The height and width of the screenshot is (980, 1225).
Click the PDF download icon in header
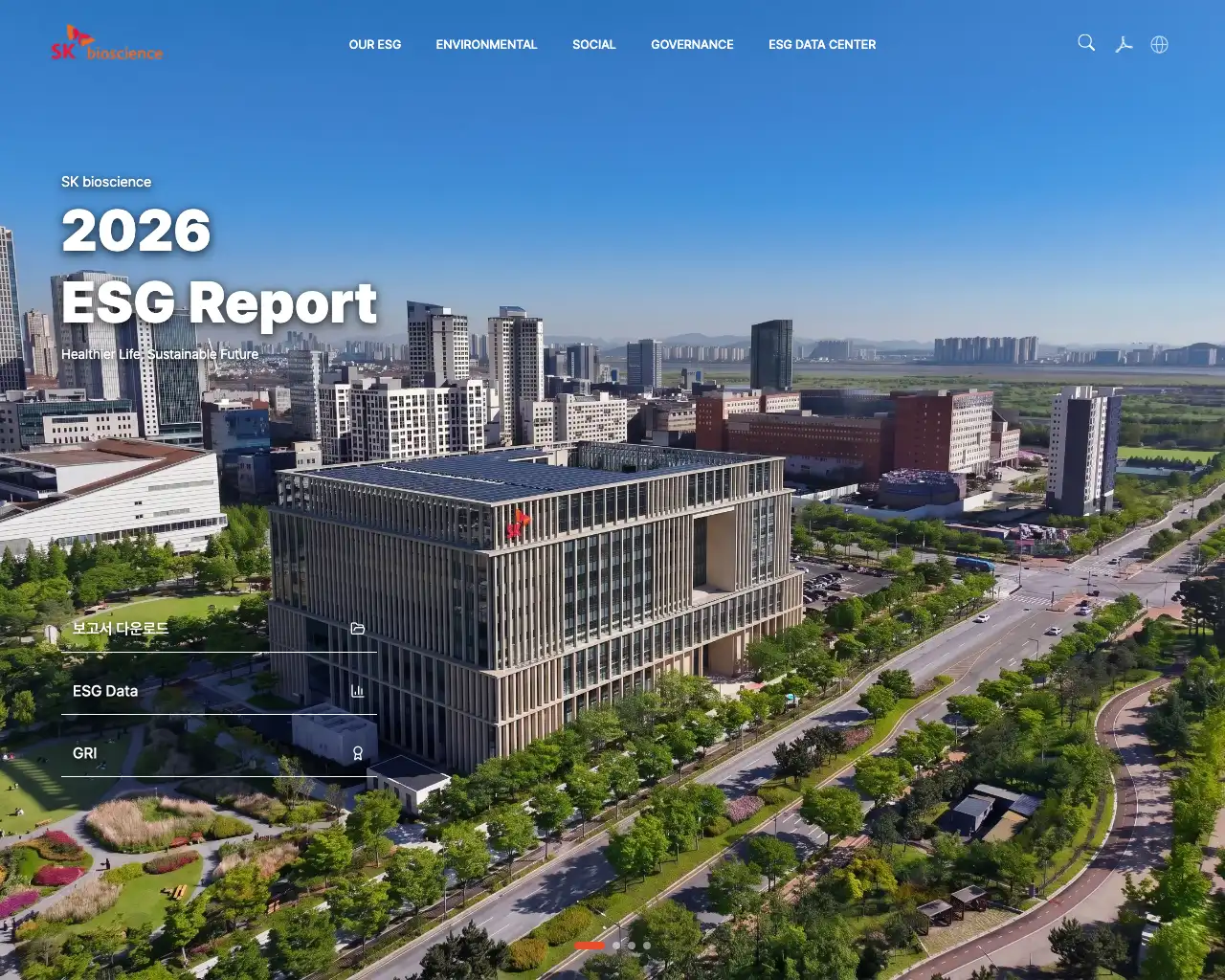(1124, 44)
